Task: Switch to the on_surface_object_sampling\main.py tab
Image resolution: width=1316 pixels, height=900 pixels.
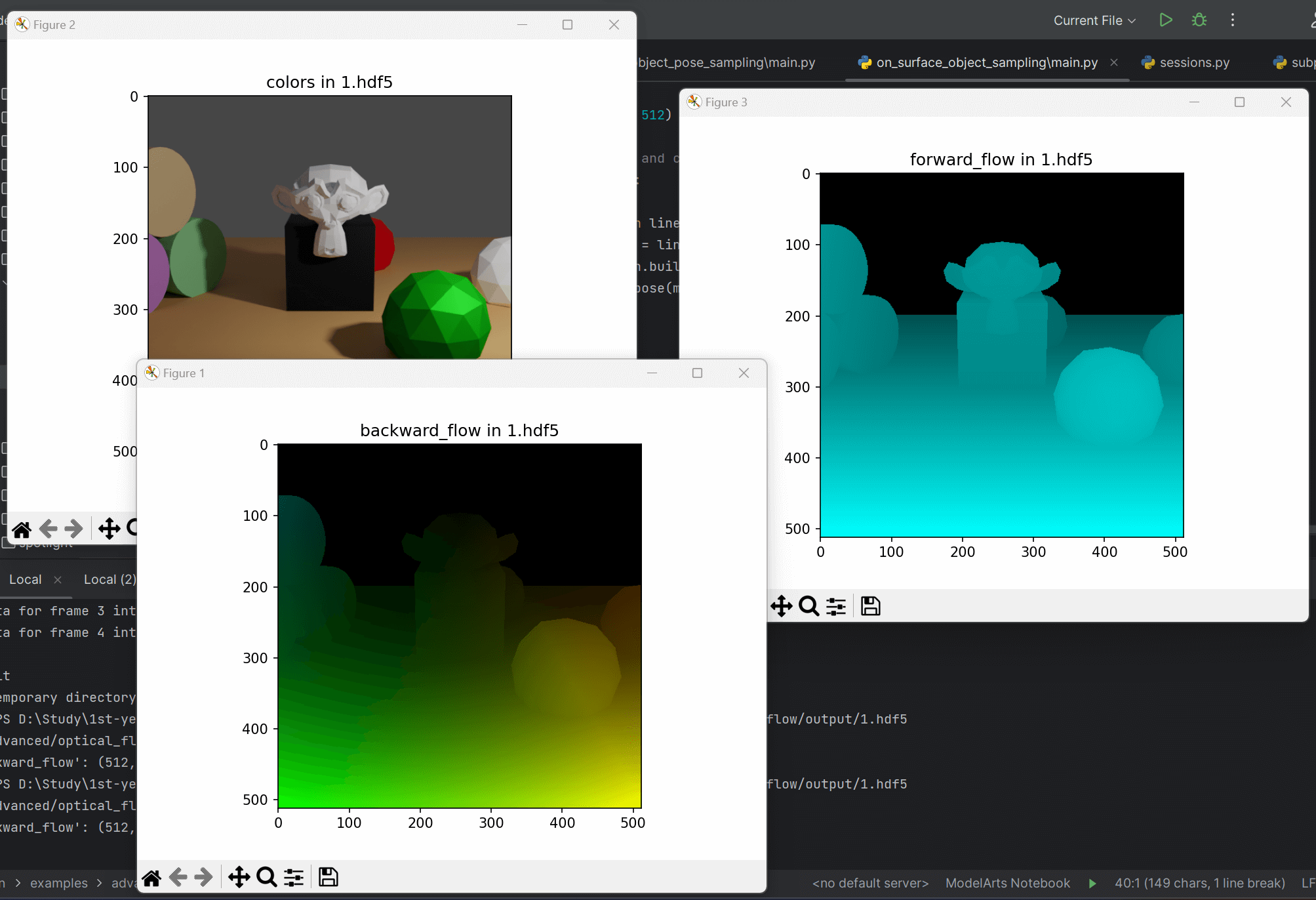Action: pyautogui.click(x=987, y=62)
